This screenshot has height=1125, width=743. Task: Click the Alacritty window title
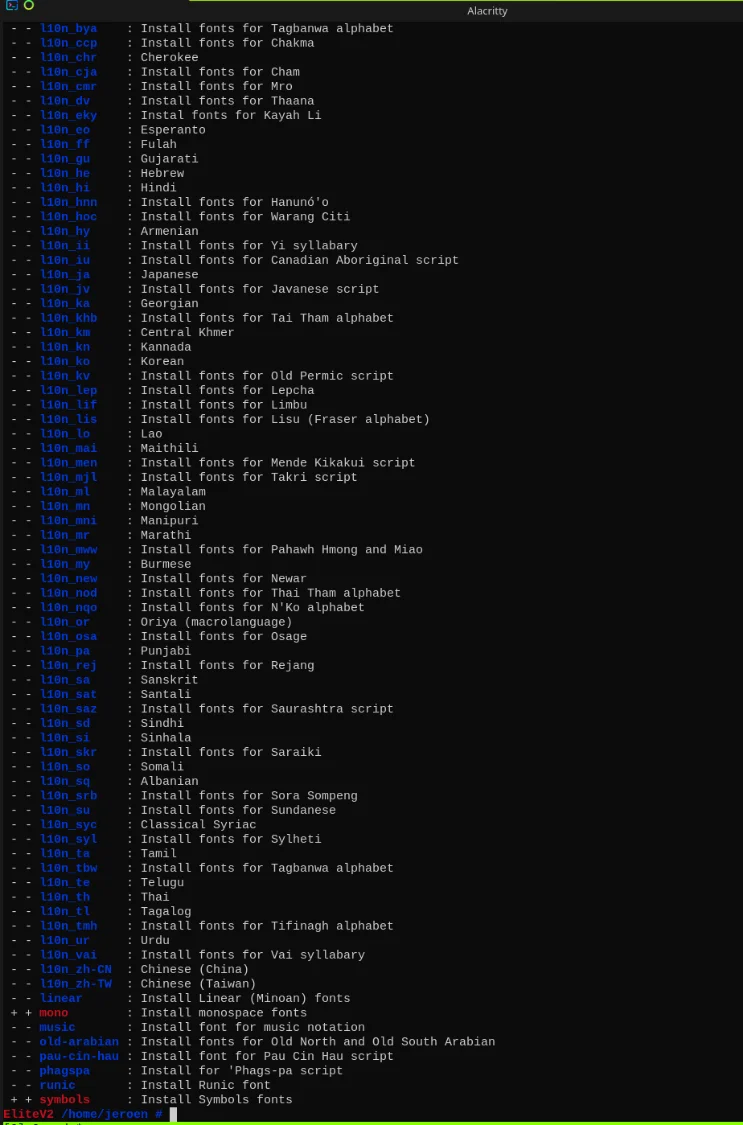coord(488,11)
